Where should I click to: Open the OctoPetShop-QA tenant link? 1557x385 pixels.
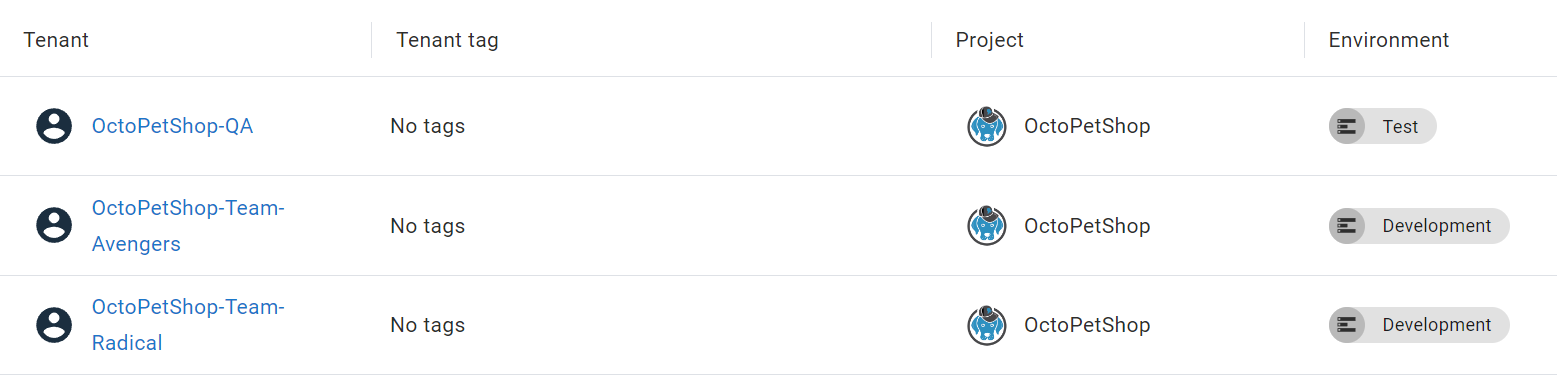tap(172, 126)
